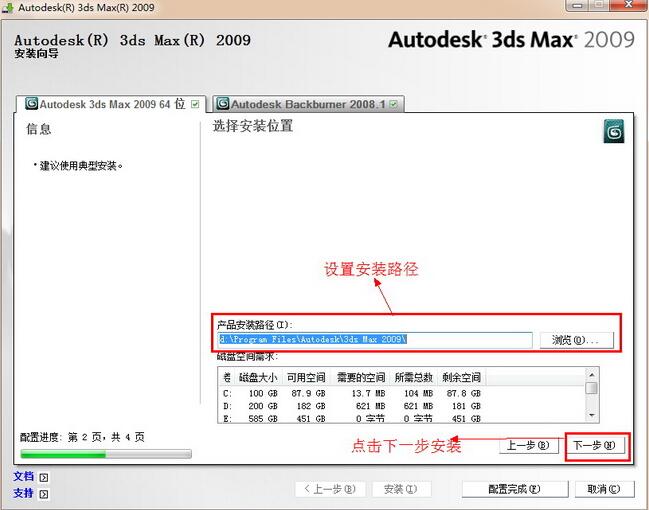Expand the arrow icon next to 文档
Screen dimensions: 649x510
coord(44,478)
